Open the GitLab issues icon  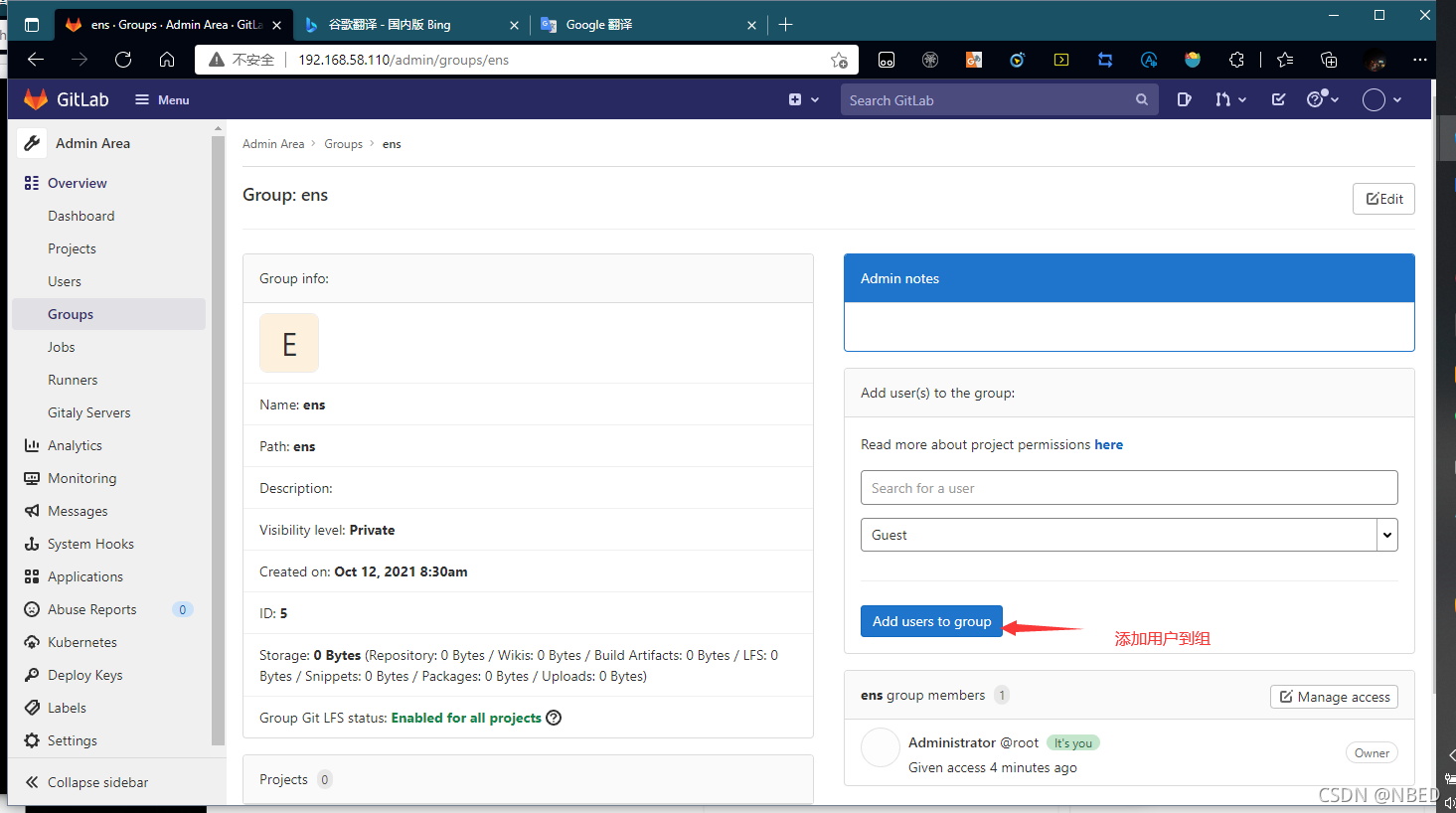[1184, 99]
